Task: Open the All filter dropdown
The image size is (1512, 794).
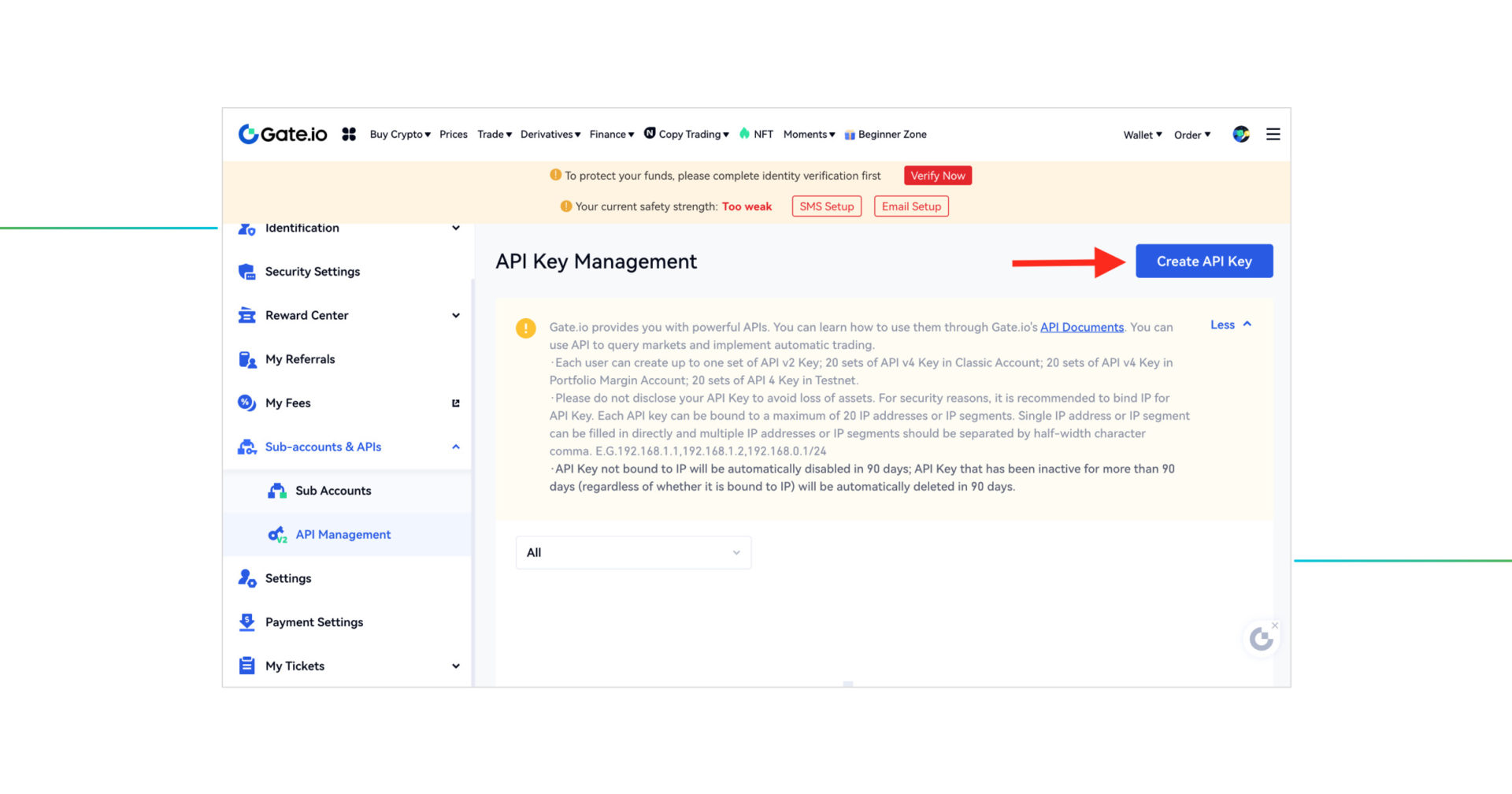Action: click(633, 553)
